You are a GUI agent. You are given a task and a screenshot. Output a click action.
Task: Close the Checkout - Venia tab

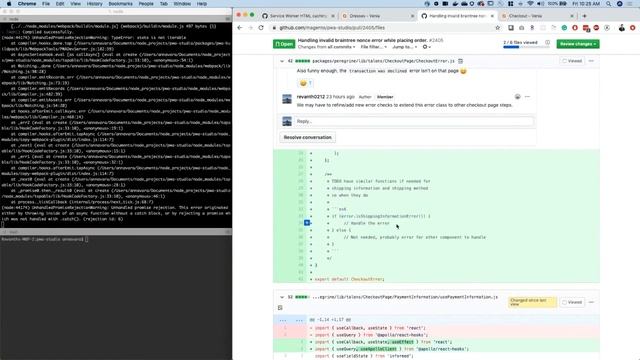click(572, 16)
